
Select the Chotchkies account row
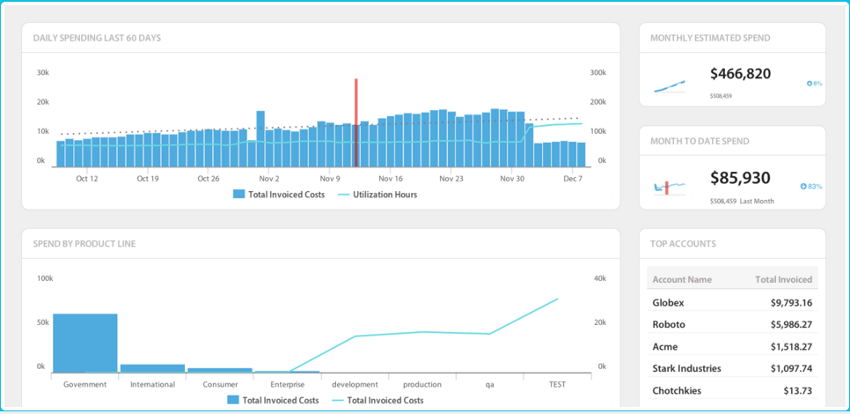coord(732,391)
